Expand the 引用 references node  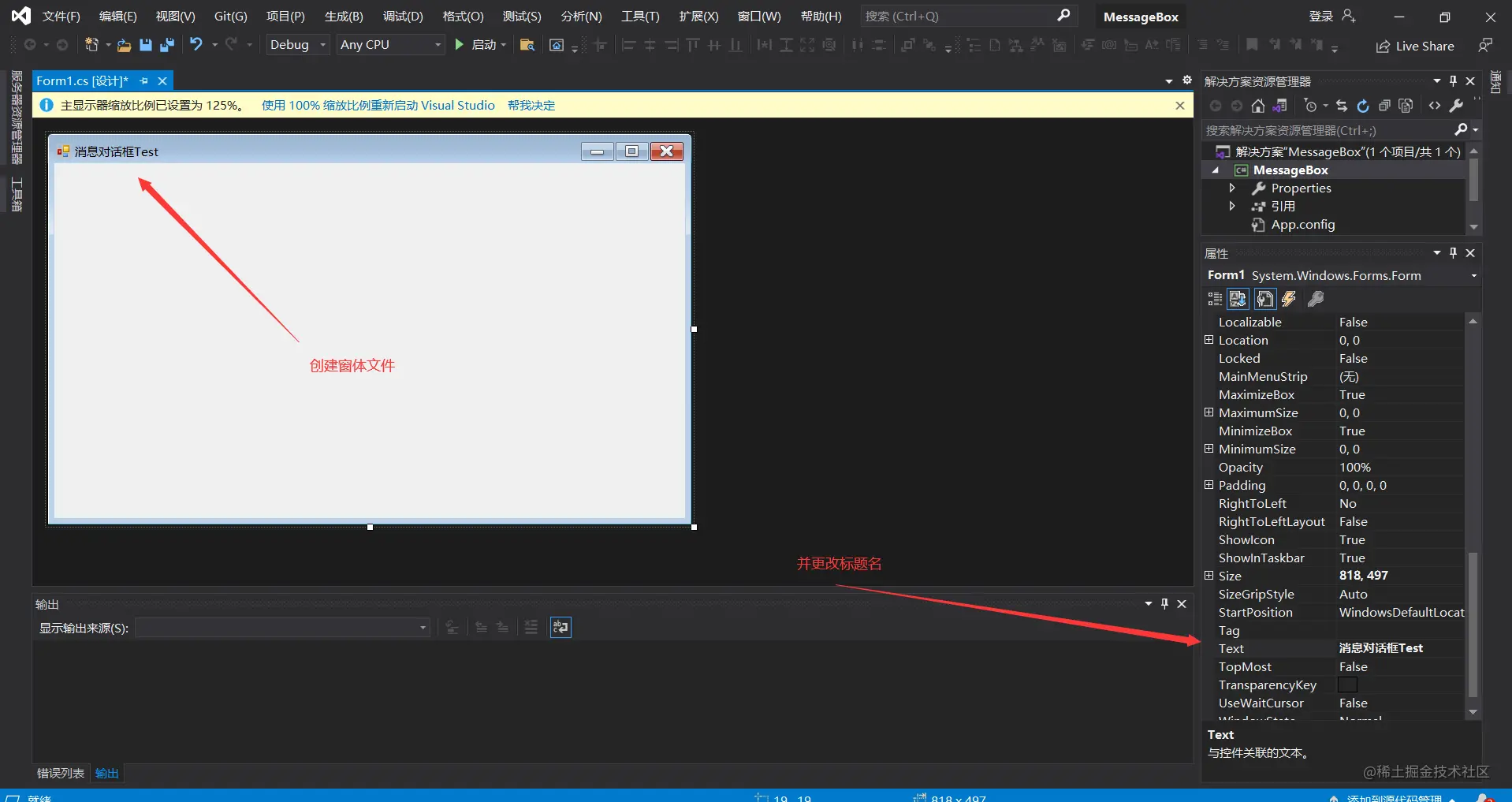point(1231,207)
